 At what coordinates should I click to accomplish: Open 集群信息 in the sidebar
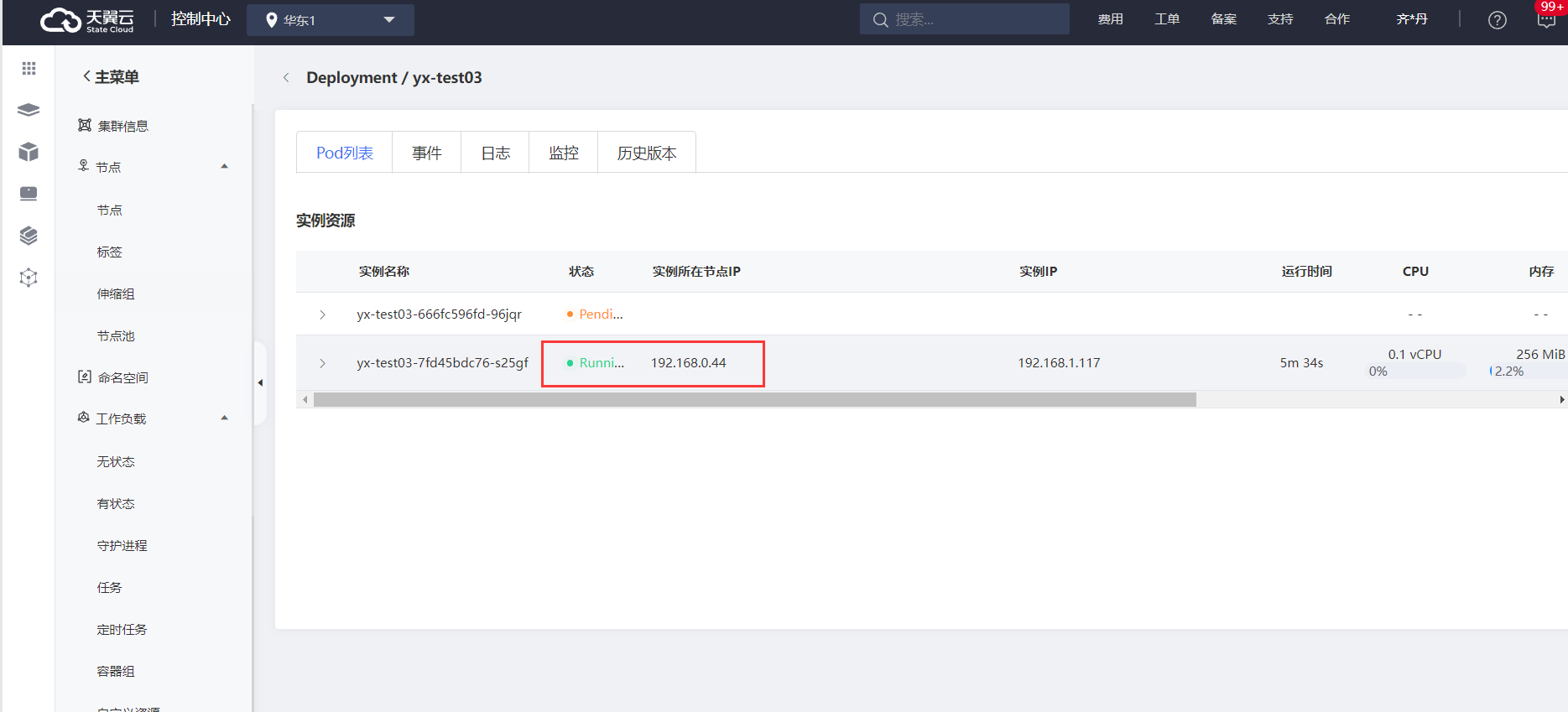(123, 126)
